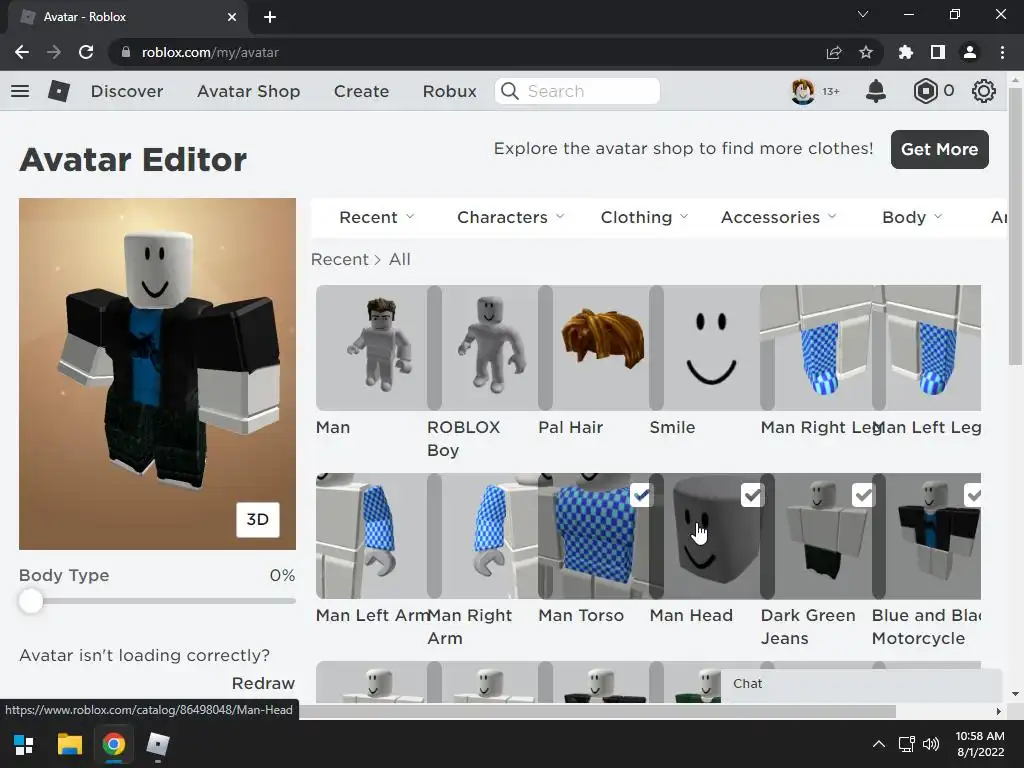Open the Roblox app in the taskbar
Screen dimensions: 1024x768
pos(157,744)
